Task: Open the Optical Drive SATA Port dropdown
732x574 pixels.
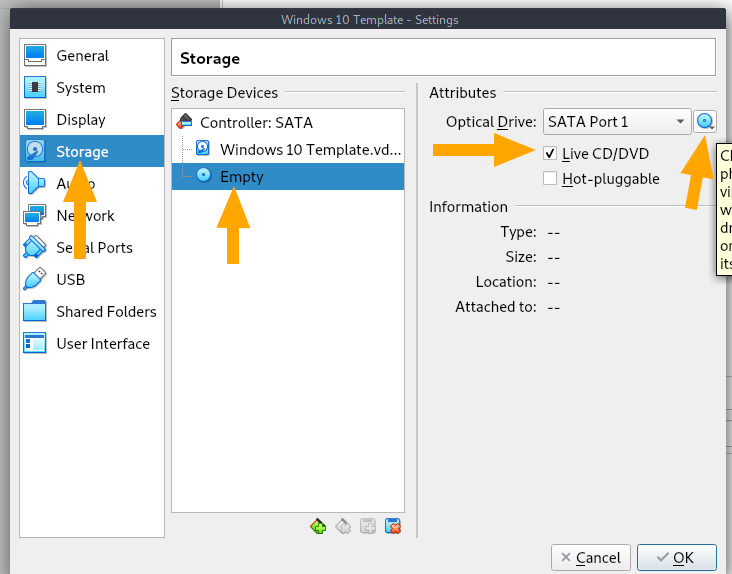Action: (617, 122)
